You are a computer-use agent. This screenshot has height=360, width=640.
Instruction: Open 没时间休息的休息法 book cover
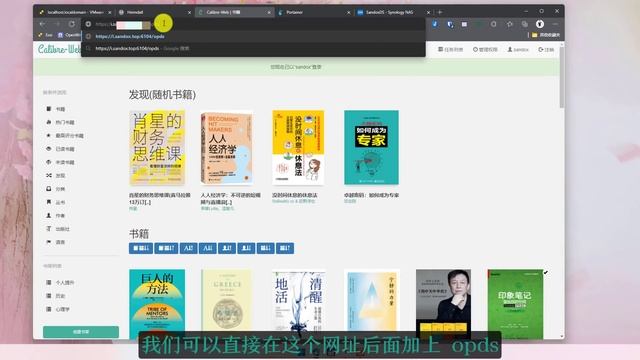[298, 147]
